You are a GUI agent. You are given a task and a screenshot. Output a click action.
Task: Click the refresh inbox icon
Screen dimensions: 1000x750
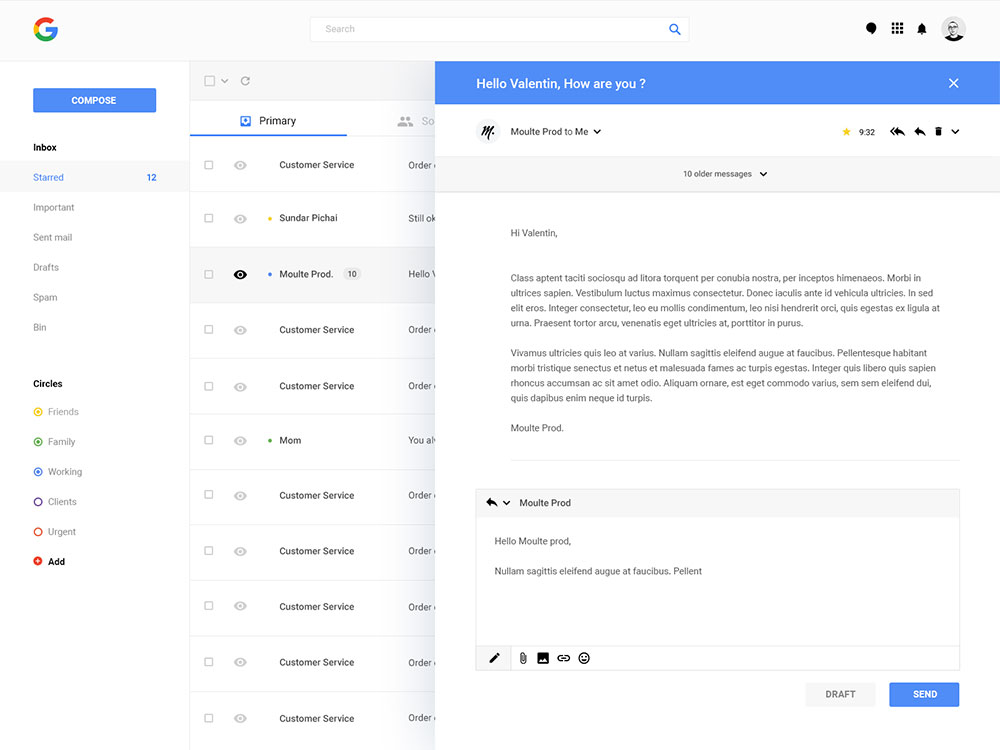pyautogui.click(x=245, y=81)
